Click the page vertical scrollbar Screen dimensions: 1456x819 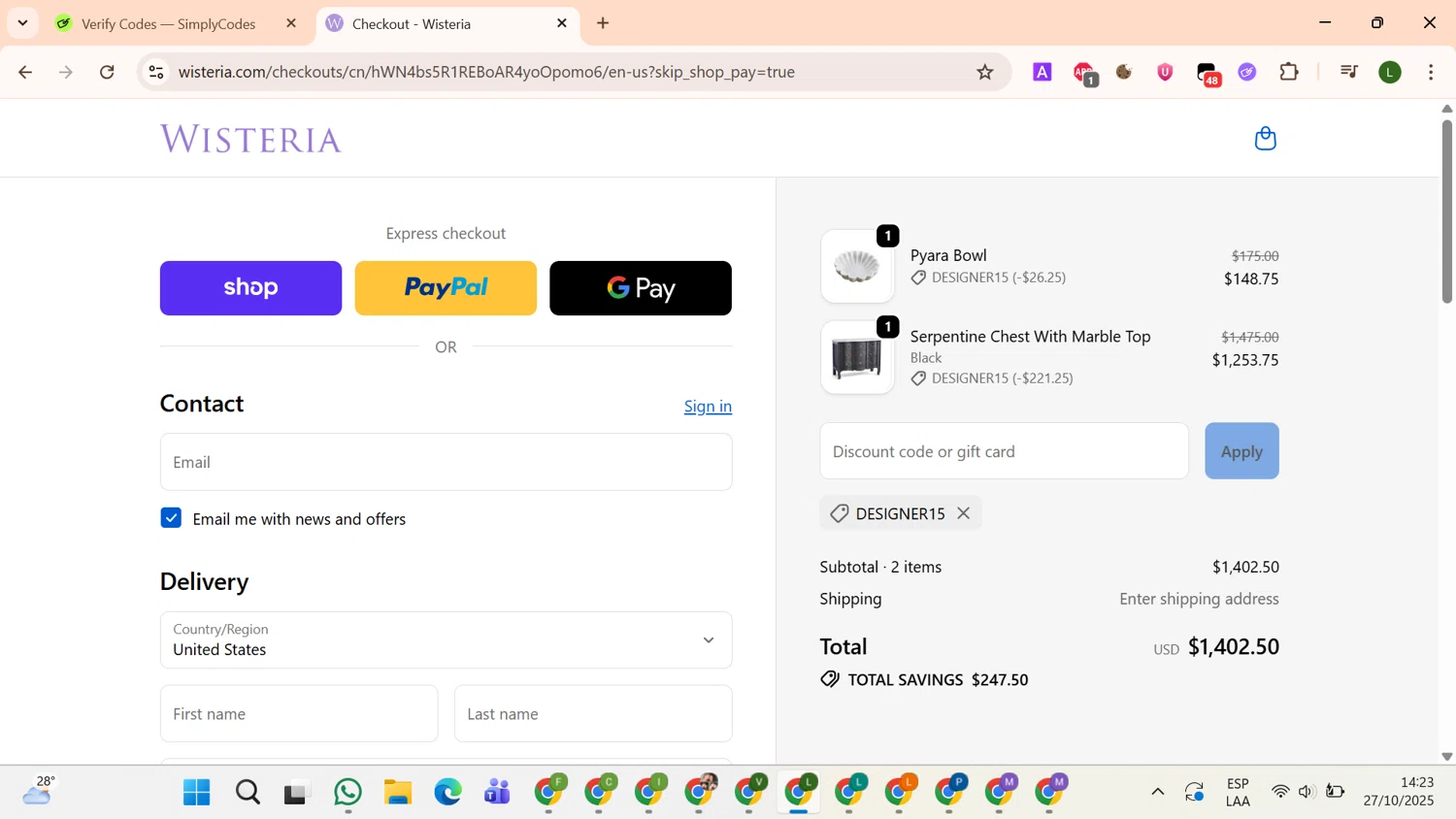tap(1446, 210)
